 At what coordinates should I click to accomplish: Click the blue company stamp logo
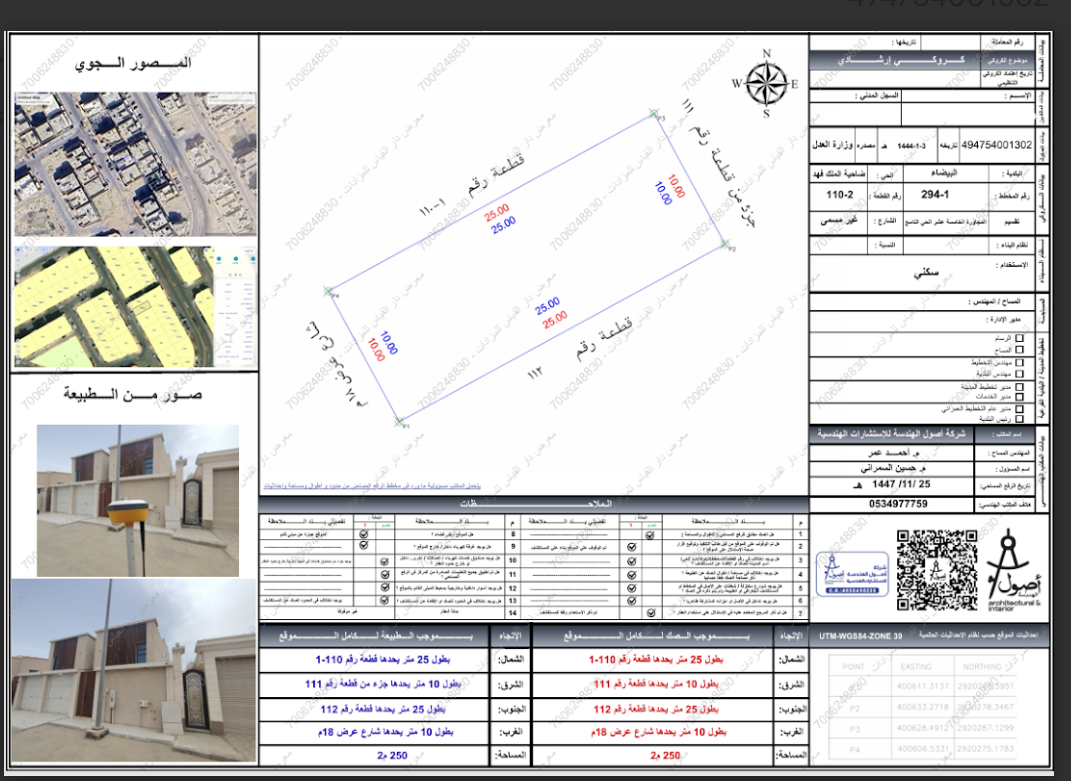coord(852,574)
